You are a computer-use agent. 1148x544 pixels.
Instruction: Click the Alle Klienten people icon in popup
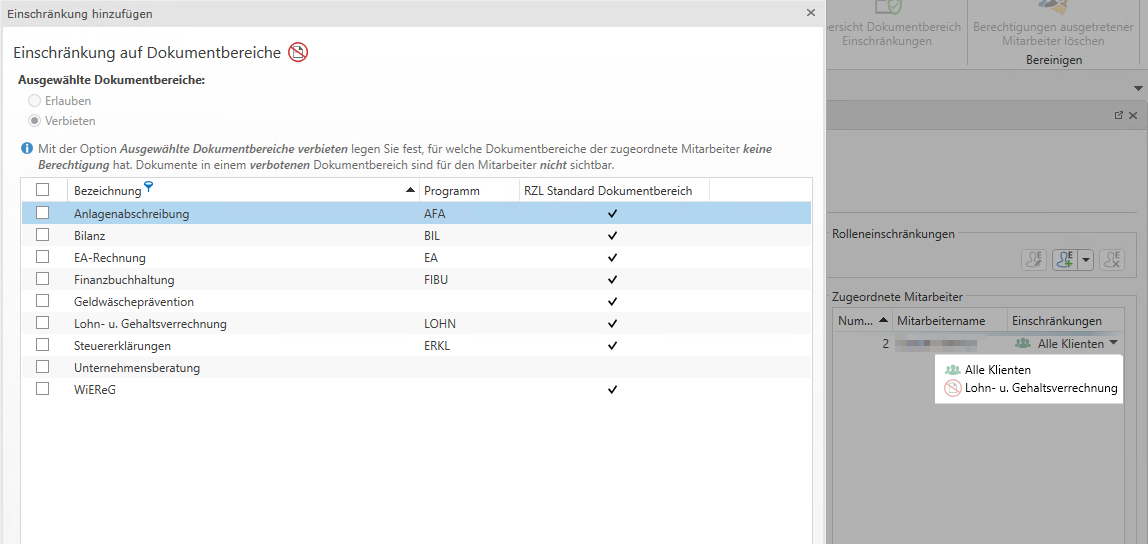[952, 370]
